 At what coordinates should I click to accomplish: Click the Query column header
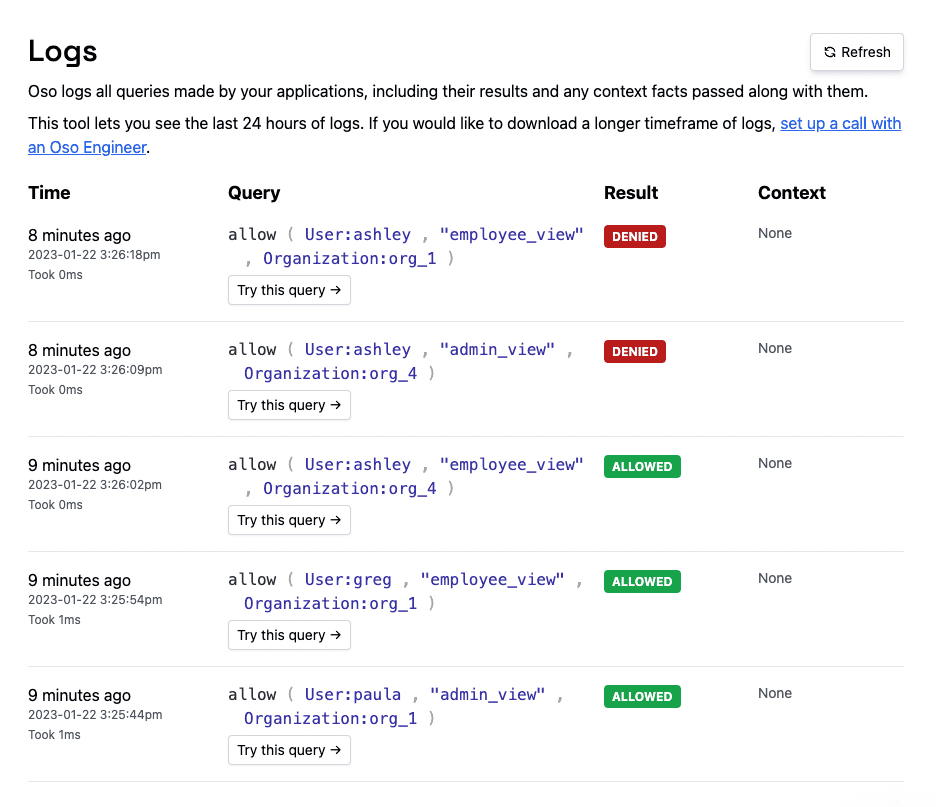[x=254, y=193]
